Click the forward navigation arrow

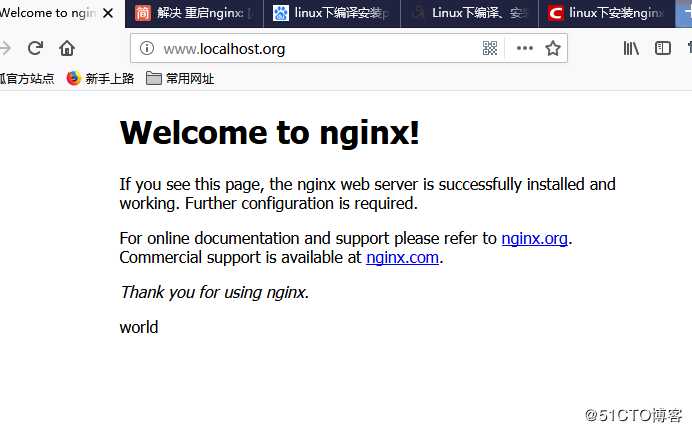[x=4, y=48]
